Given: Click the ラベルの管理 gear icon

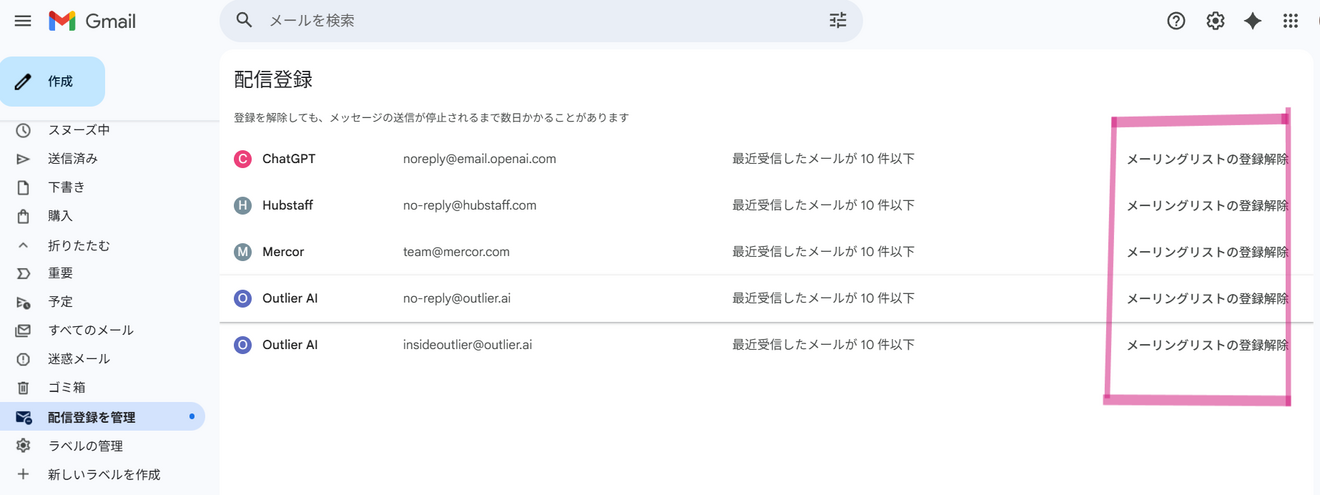Looking at the screenshot, I should (23, 446).
